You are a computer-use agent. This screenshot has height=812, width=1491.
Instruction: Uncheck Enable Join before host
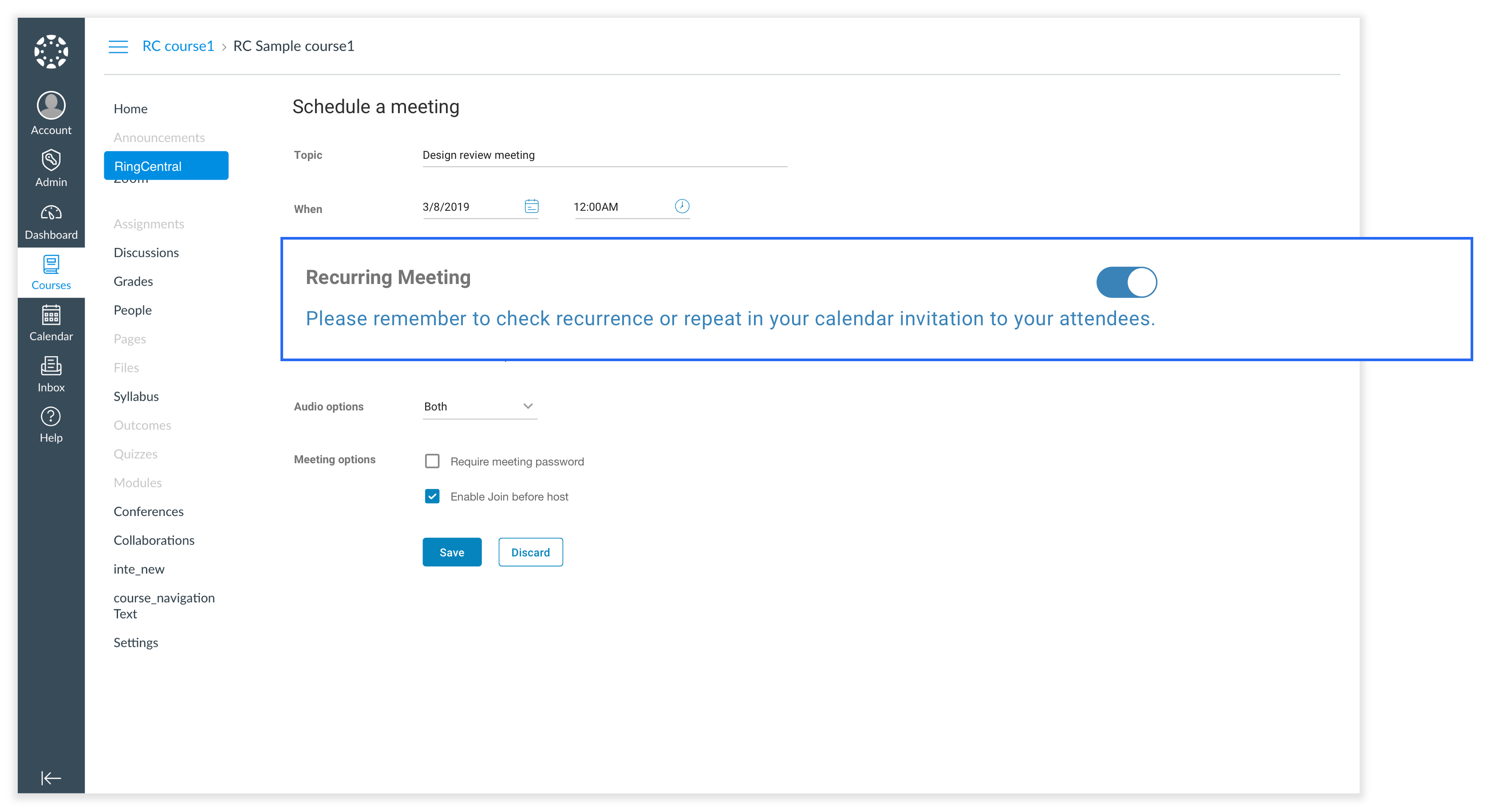coord(432,496)
